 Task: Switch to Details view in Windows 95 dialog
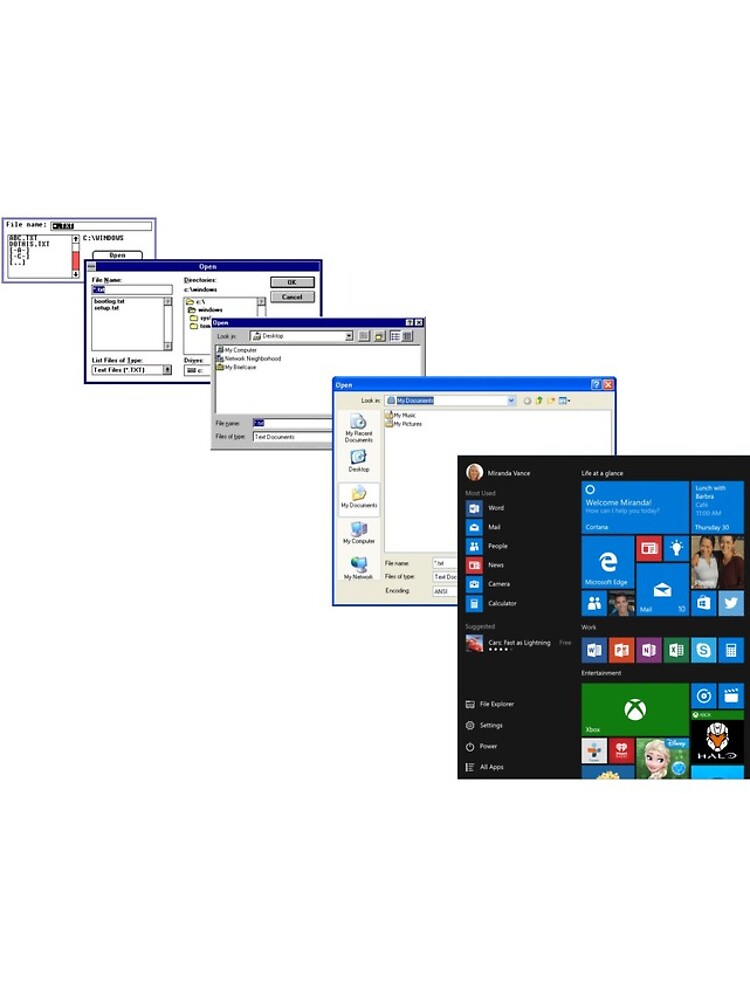click(x=407, y=336)
